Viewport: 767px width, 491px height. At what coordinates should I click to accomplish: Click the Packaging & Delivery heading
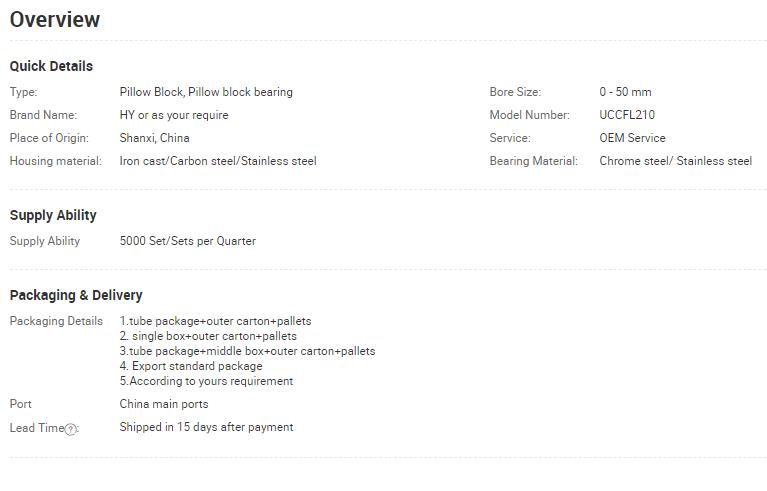(x=76, y=295)
